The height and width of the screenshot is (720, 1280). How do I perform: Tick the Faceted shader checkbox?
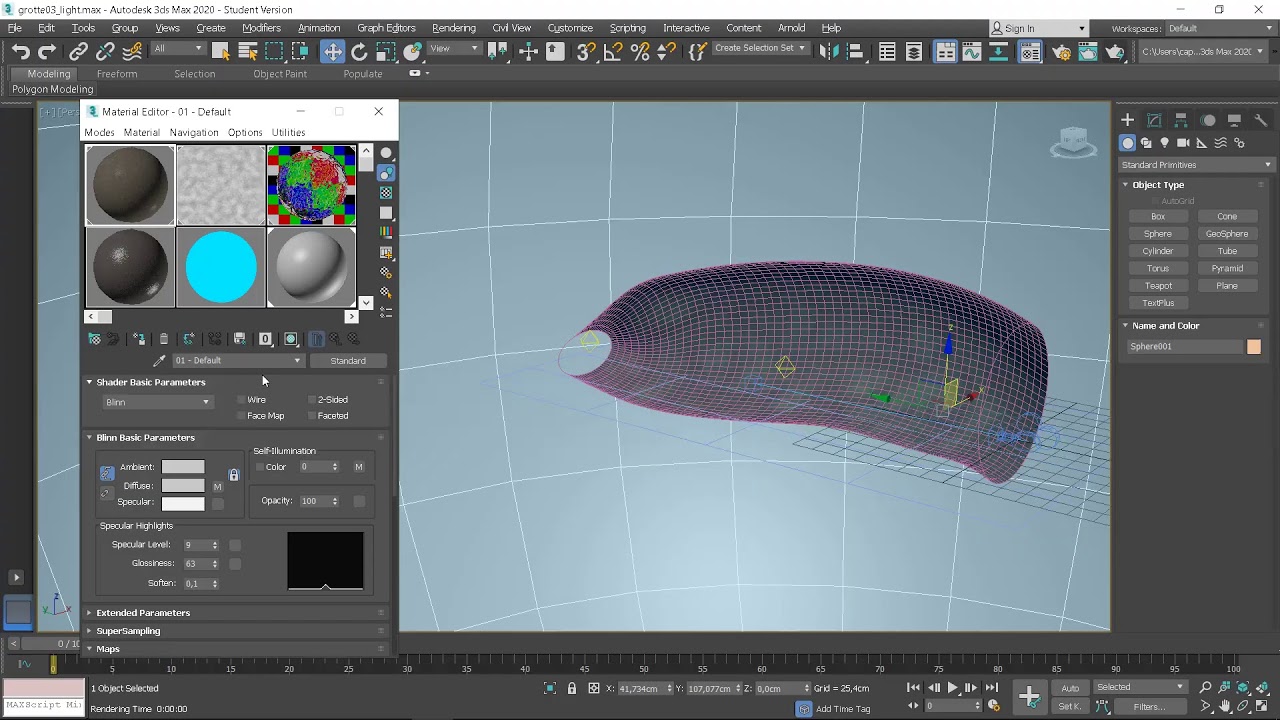coord(312,416)
